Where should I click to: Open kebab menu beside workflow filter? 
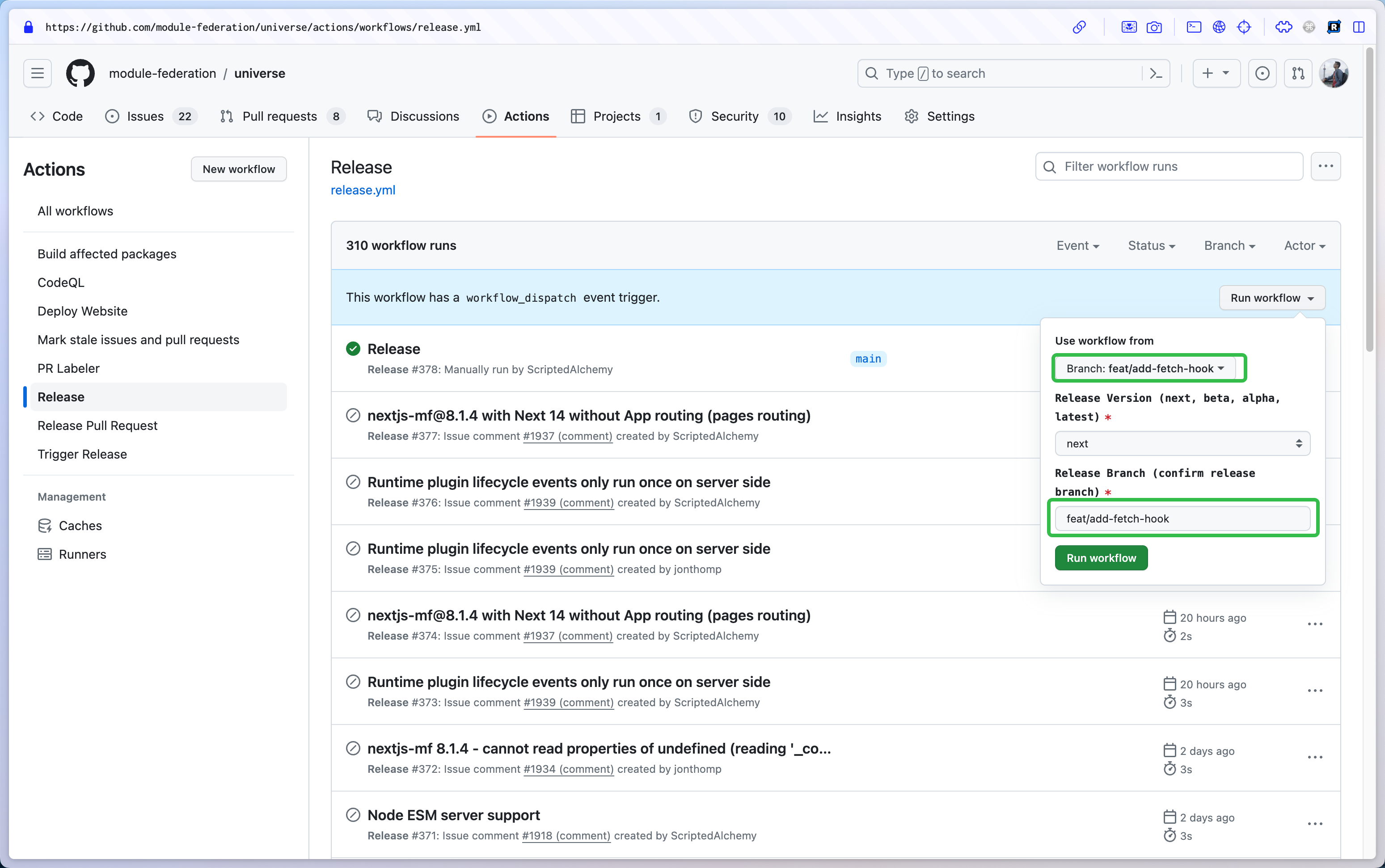(1325, 166)
